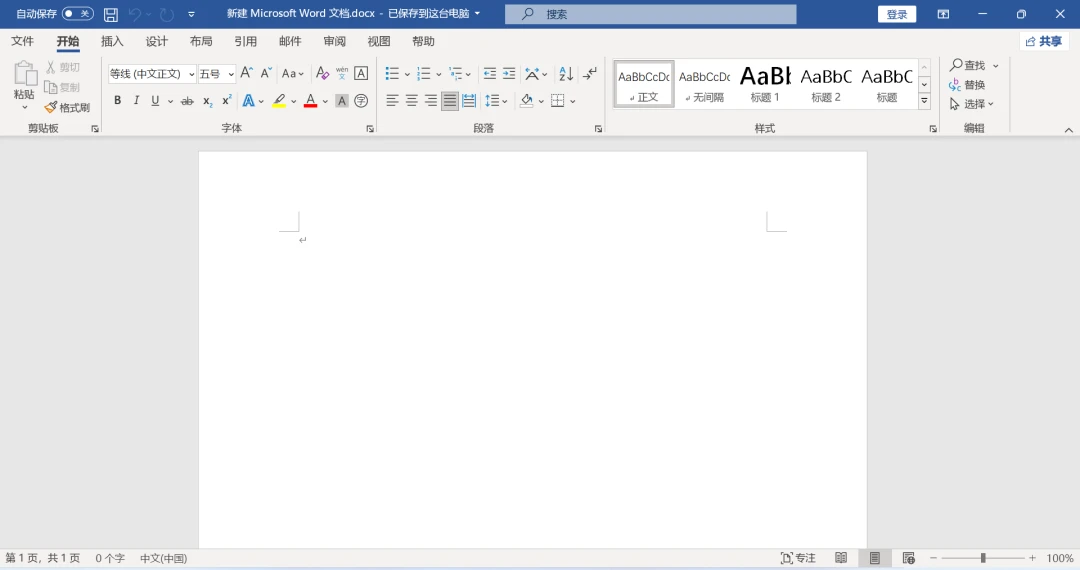Toggle underline formatting

point(155,101)
